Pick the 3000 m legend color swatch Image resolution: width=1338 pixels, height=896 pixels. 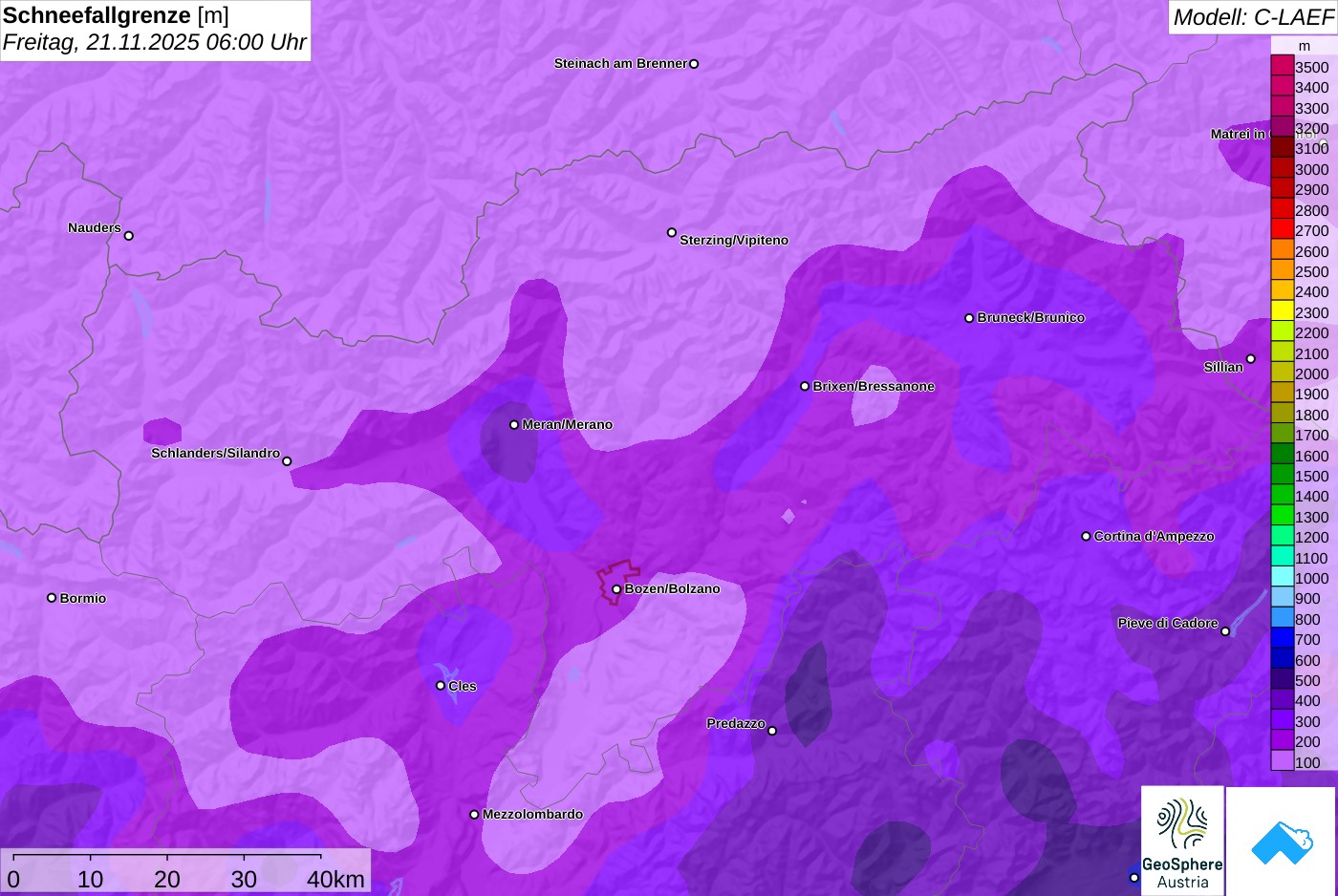pyautogui.click(x=1282, y=168)
